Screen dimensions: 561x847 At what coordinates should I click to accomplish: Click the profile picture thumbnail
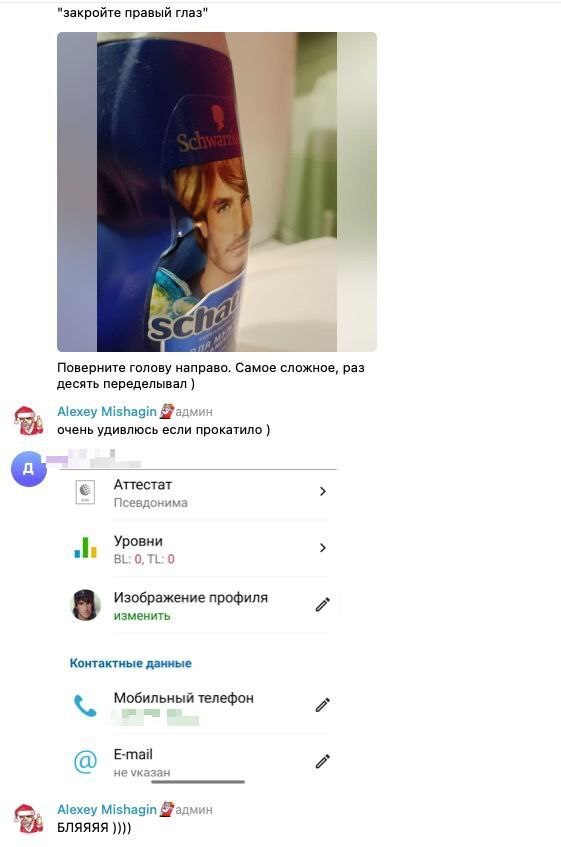[86, 604]
